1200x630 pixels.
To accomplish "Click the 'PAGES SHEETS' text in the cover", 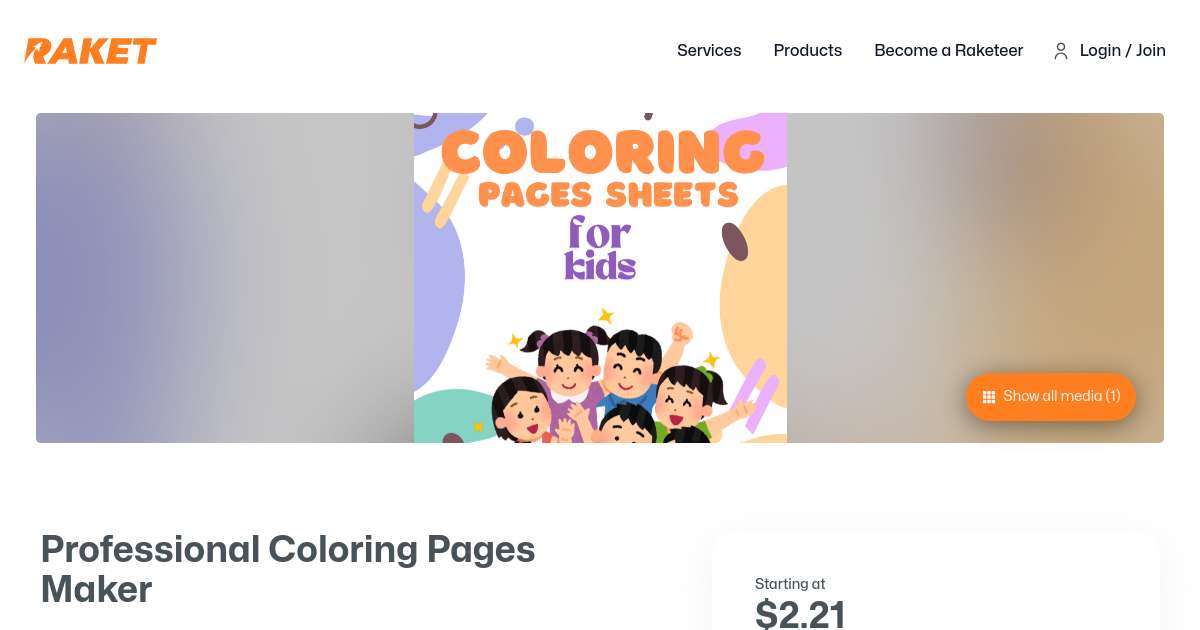I will (608, 193).
